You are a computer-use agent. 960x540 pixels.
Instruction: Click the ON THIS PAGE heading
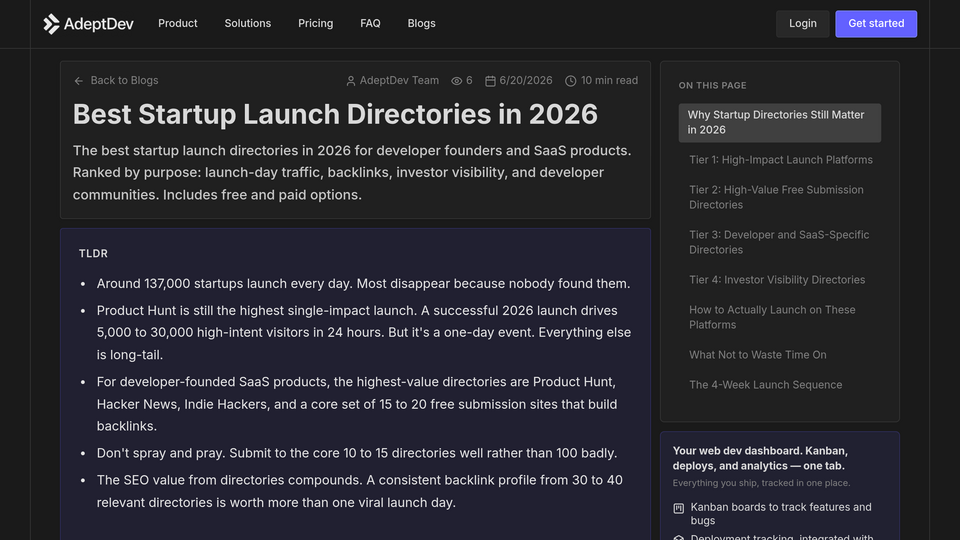click(x=712, y=86)
